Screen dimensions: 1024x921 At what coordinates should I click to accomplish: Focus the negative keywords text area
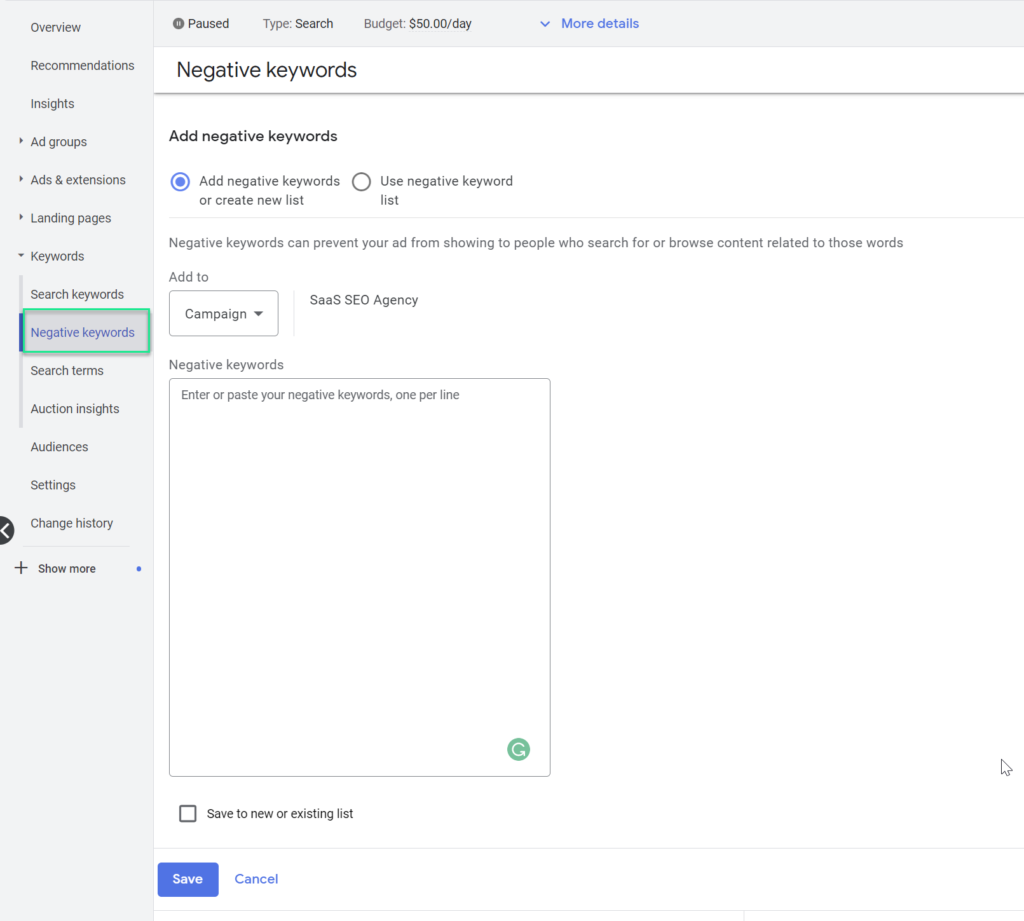360,577
